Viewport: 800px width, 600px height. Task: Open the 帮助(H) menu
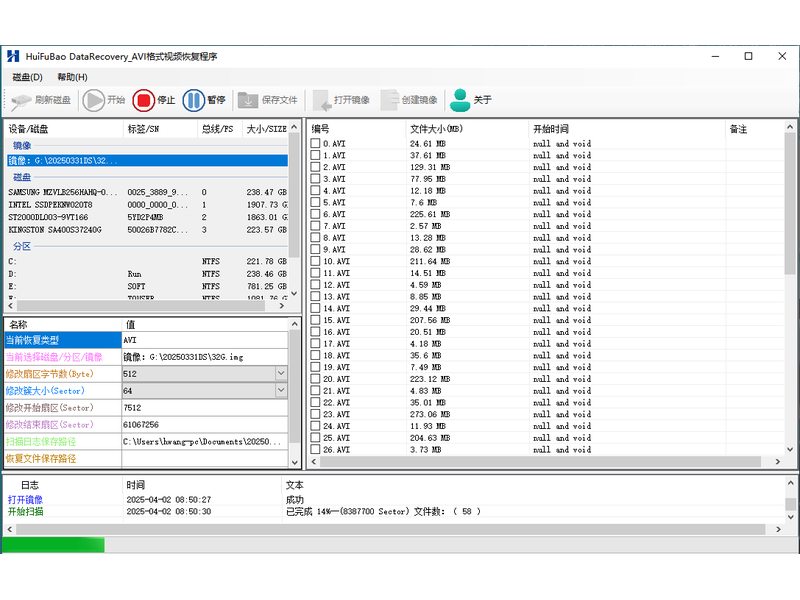72,77
